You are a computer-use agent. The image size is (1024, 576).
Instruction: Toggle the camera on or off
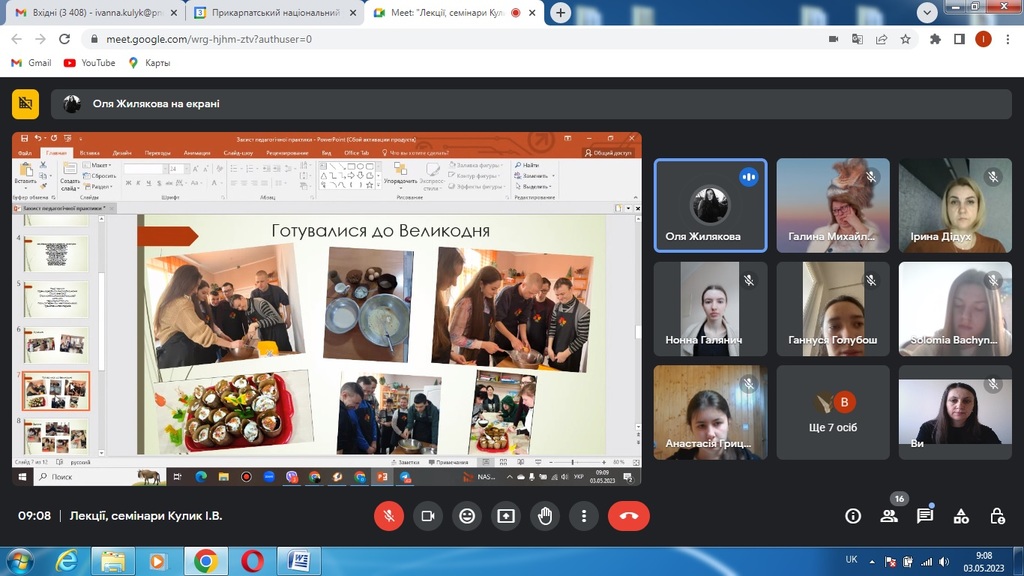click(428, 516)
